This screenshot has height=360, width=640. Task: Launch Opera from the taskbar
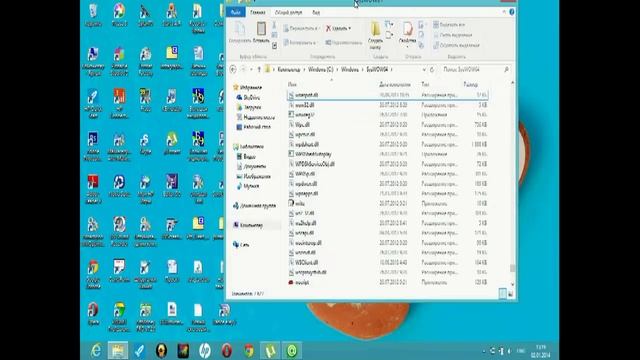227,350
